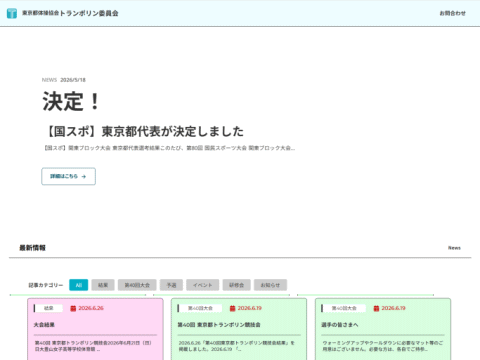Open the 選手の皆さまへ article card
Viewport: 480px width, 360px height.
tap(383, 329)
